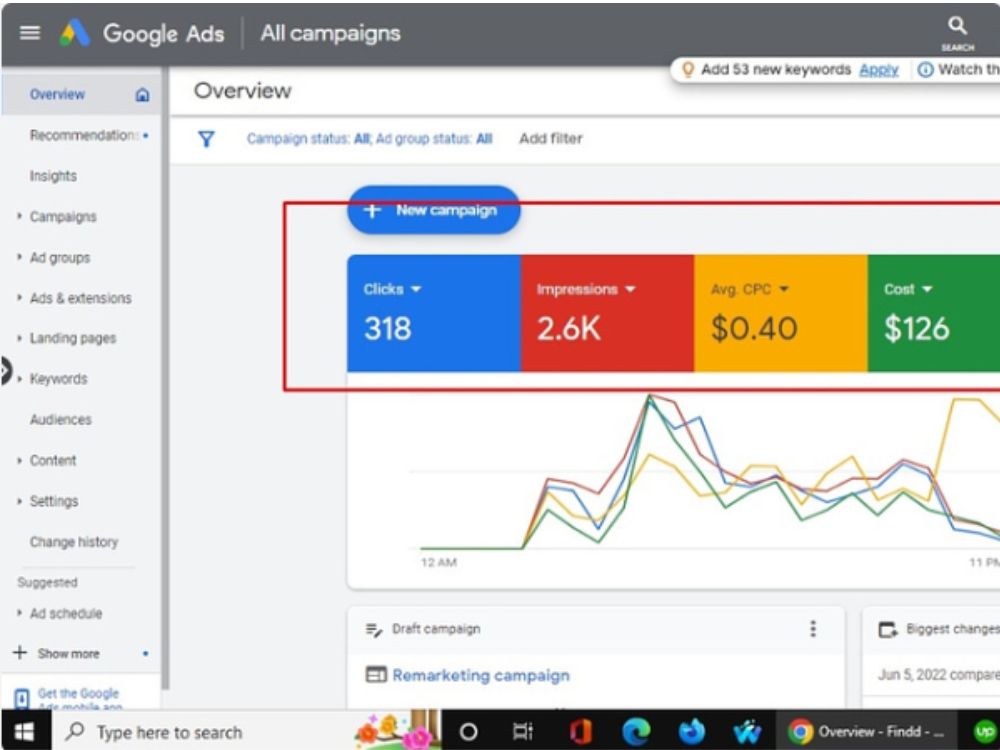Click the Google Ads logo

(x=75, y=33)
